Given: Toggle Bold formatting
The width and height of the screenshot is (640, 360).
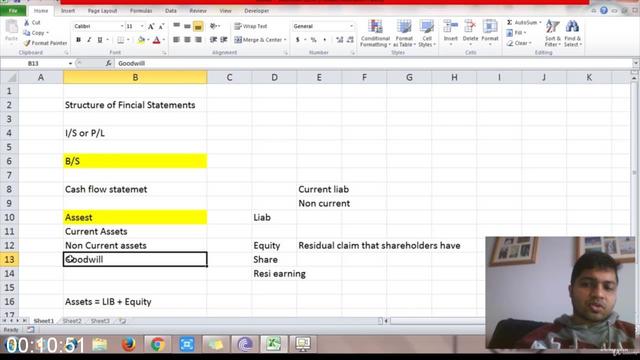Looking at the screenshot, I should tap(78, 40).
